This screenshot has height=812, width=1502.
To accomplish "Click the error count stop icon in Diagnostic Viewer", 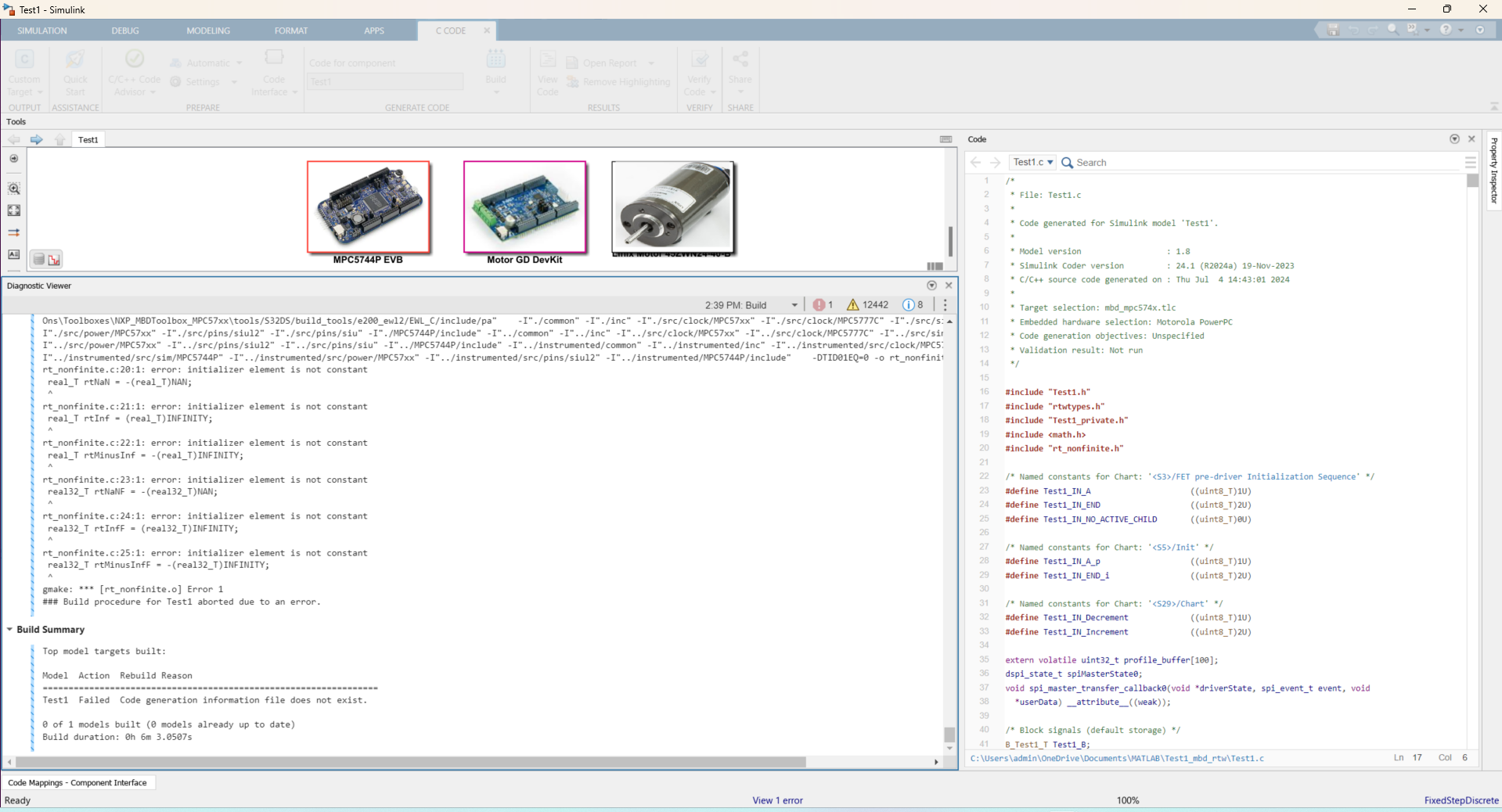I will click(819, 304).
